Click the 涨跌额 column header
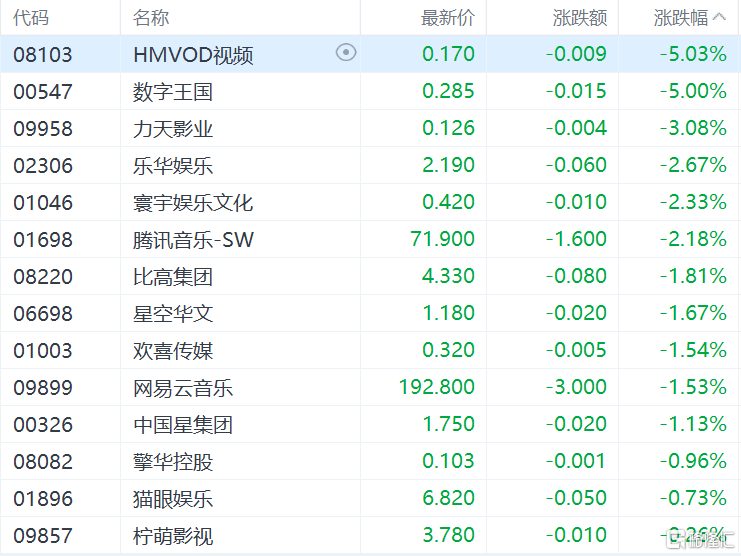This screenshot has width=741, height=556. [579, 18]
